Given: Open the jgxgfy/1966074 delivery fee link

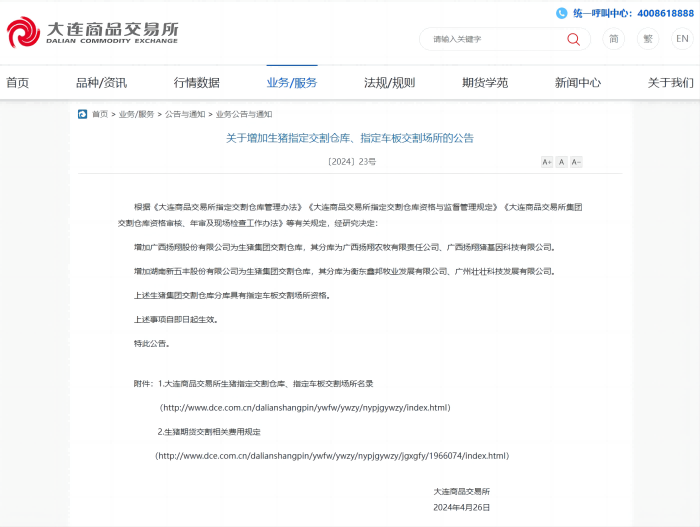Looking at the screenshot, I should coord(332,456).
